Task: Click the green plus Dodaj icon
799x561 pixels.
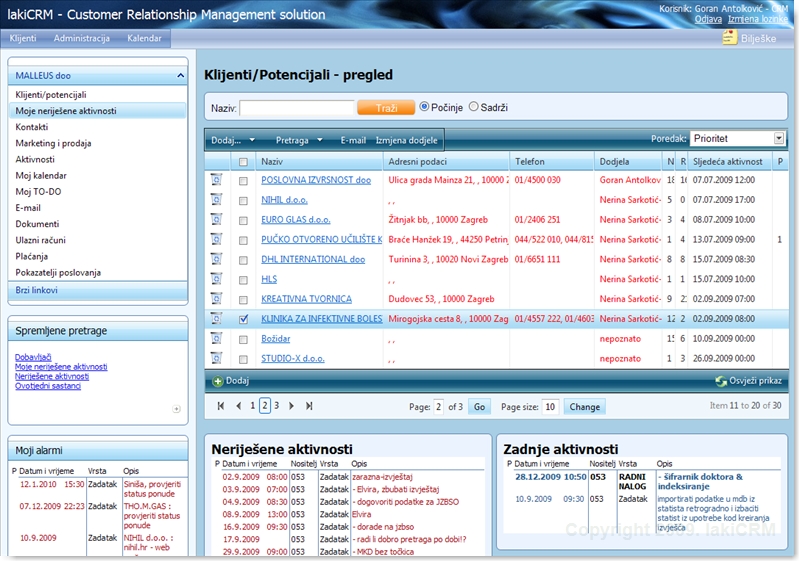Action: (217, 381)
